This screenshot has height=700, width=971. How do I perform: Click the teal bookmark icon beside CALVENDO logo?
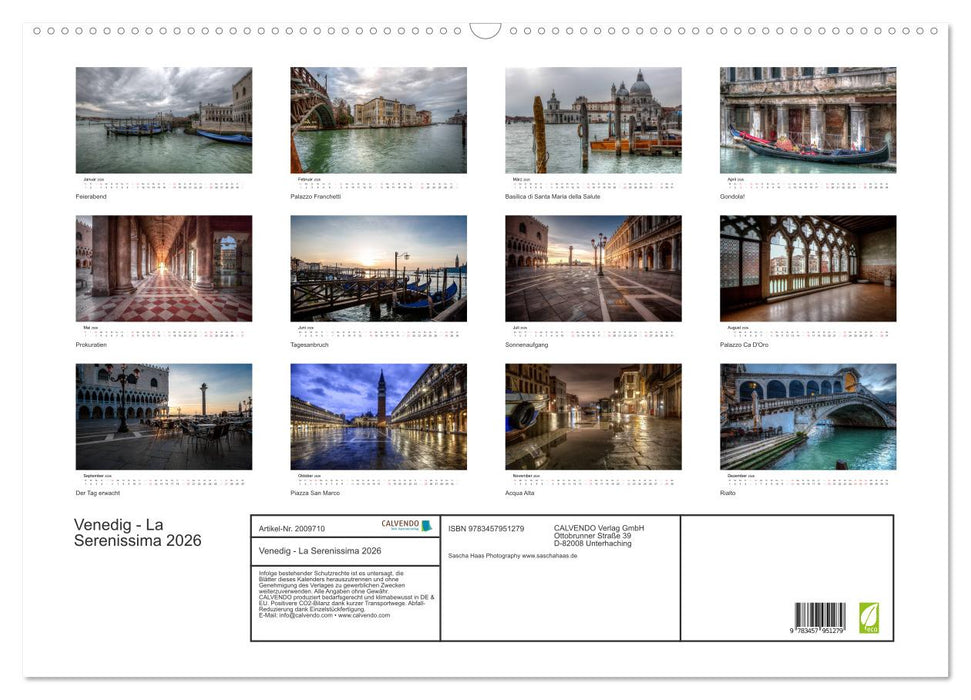[425, 526]
